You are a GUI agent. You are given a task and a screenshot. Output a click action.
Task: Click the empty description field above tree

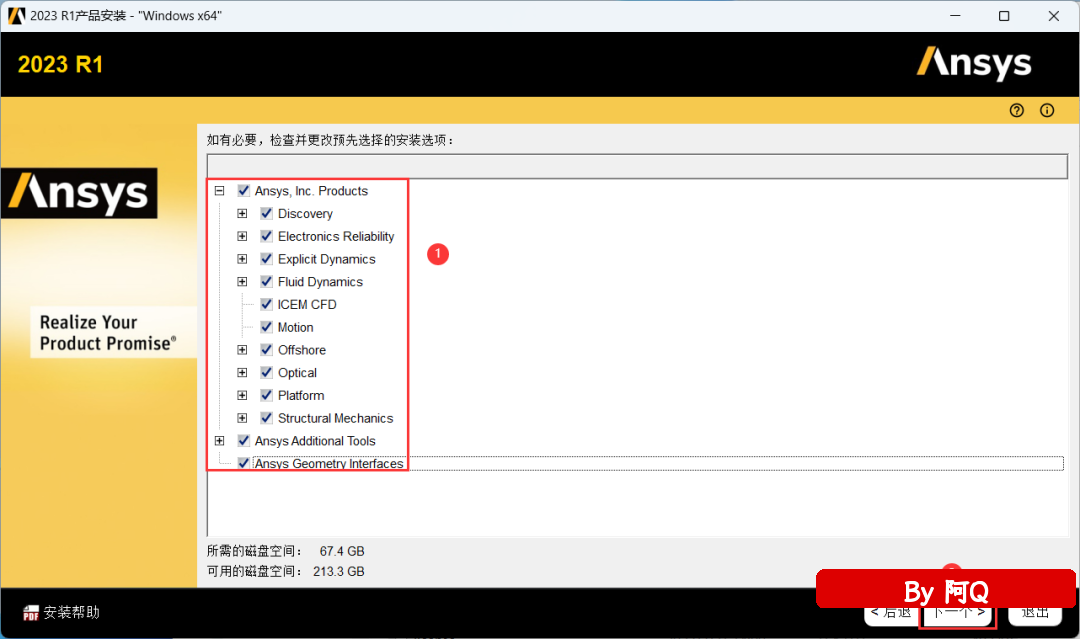tap(637, 167)
